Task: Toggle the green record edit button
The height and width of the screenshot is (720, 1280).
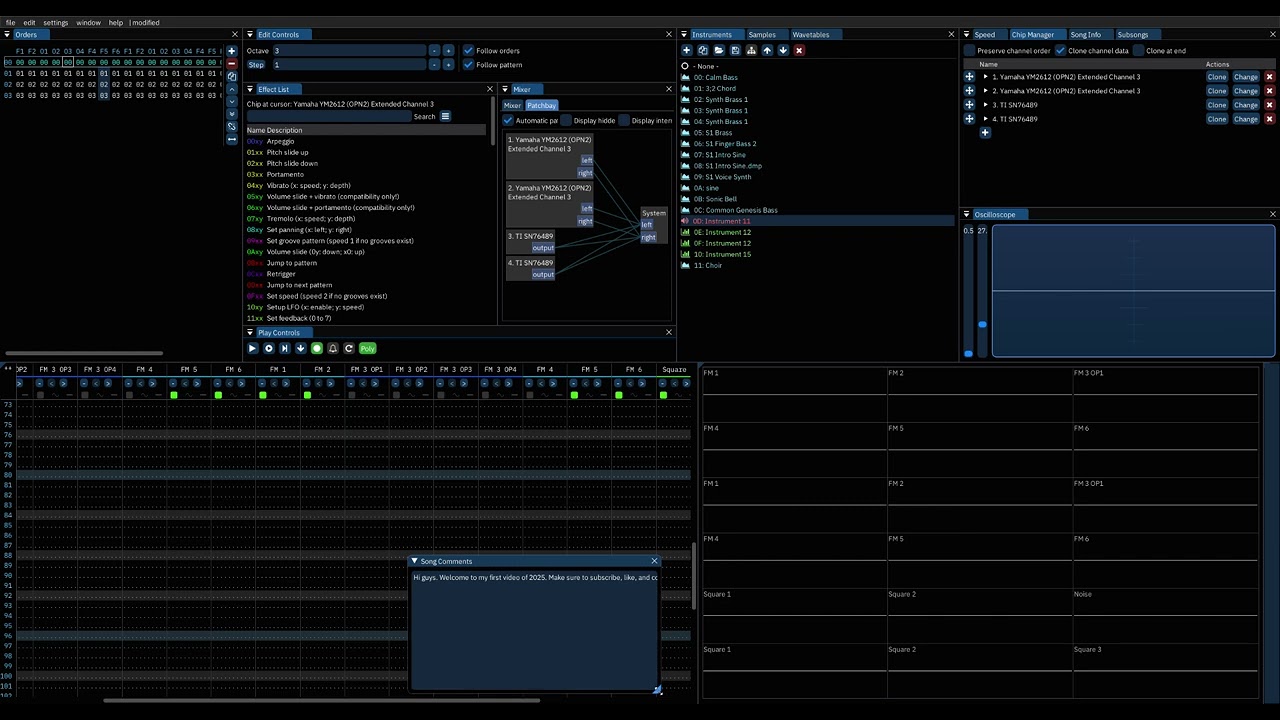Action: [x=317, y=348]
